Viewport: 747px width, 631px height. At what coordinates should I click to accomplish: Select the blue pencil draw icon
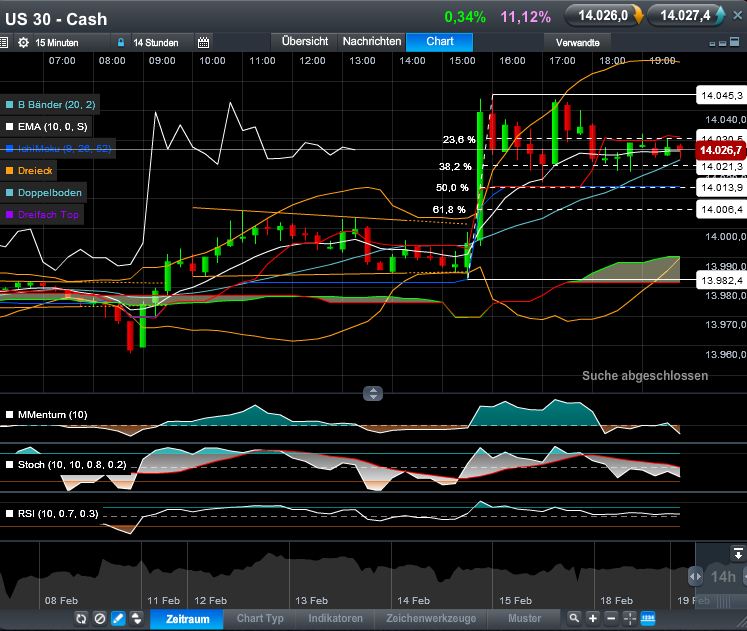pos(118,619)
